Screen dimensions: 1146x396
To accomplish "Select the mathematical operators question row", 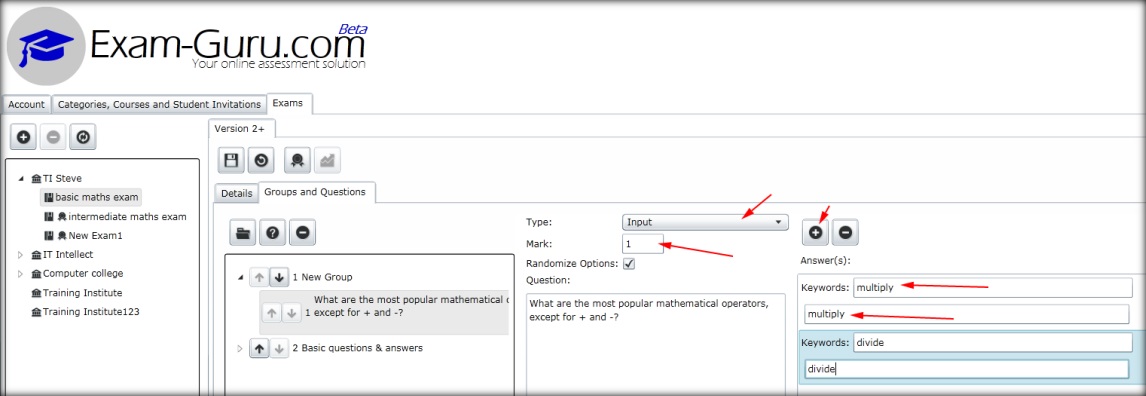I will tap(384, 313).
